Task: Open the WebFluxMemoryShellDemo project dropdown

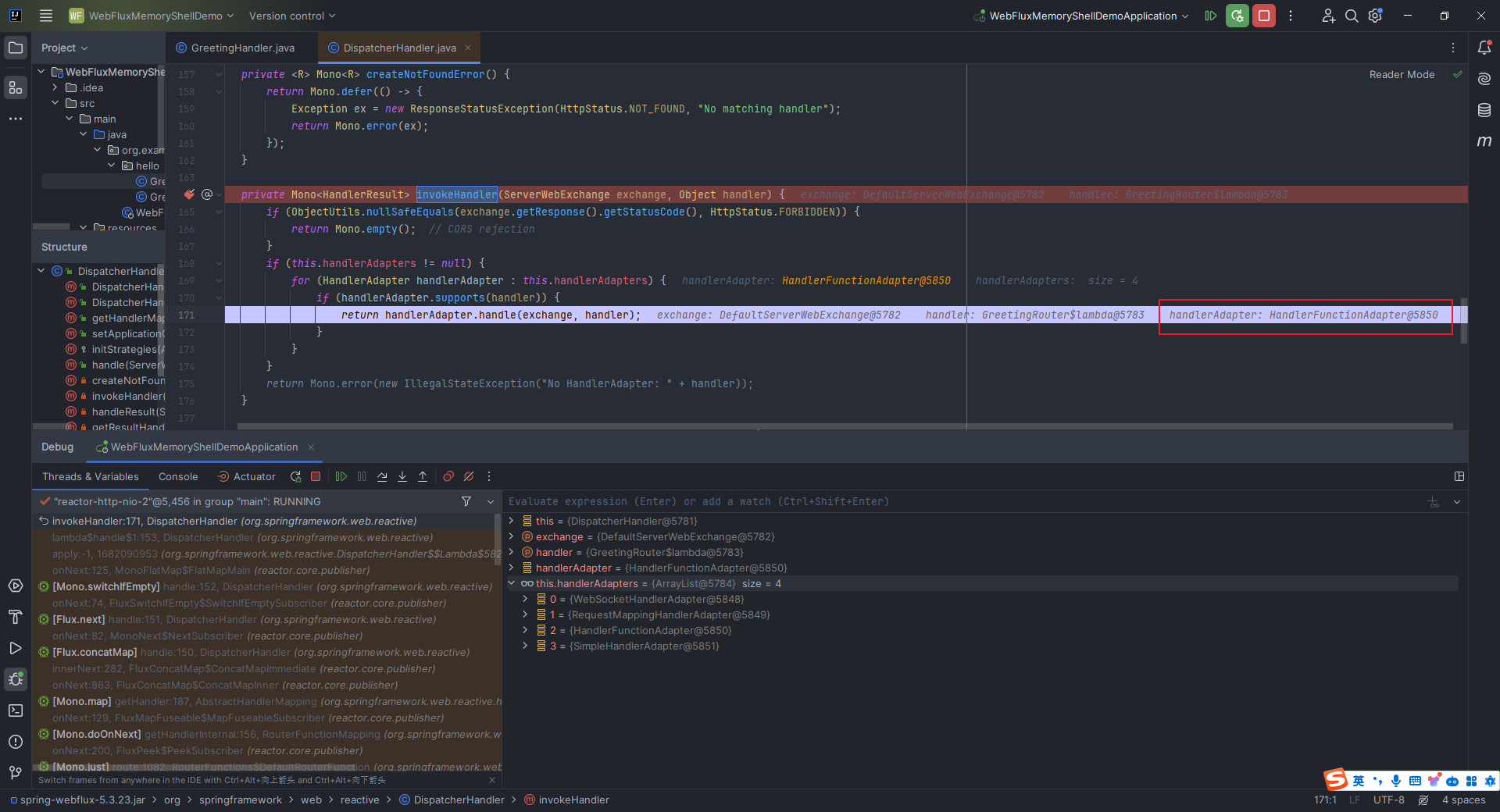Action: point(151,16)
